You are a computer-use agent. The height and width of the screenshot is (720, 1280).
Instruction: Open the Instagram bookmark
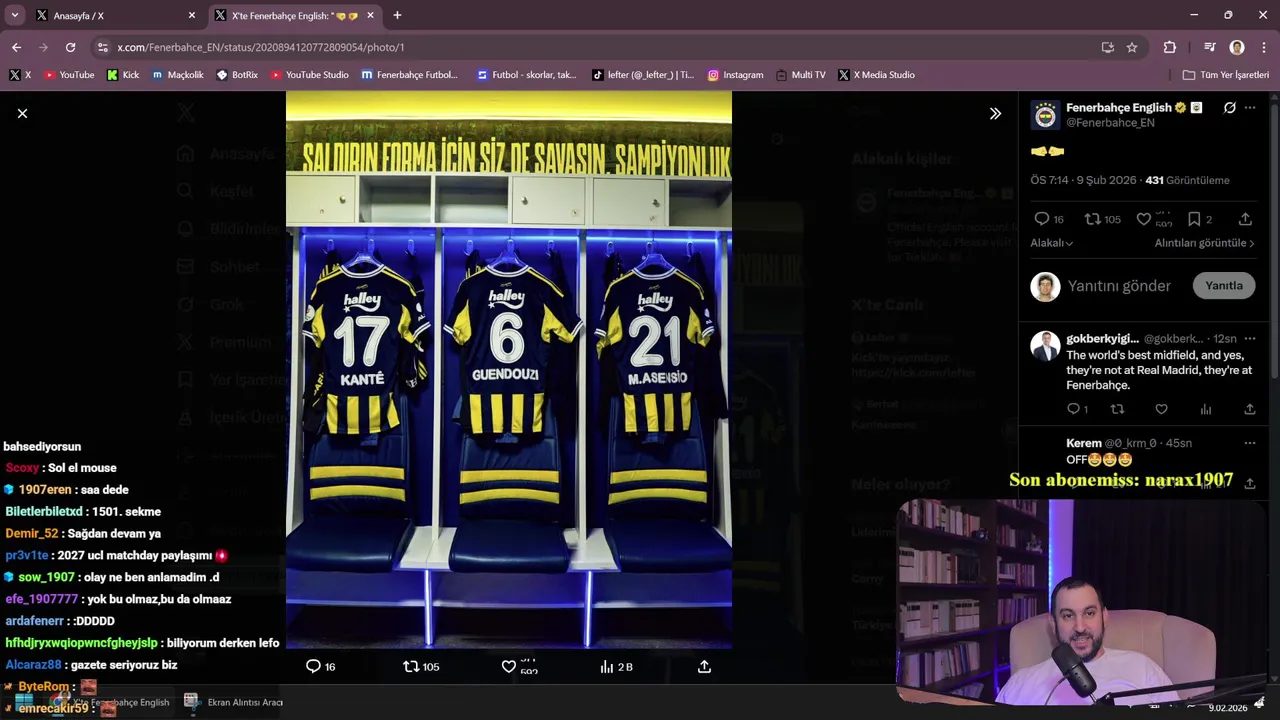735,75
